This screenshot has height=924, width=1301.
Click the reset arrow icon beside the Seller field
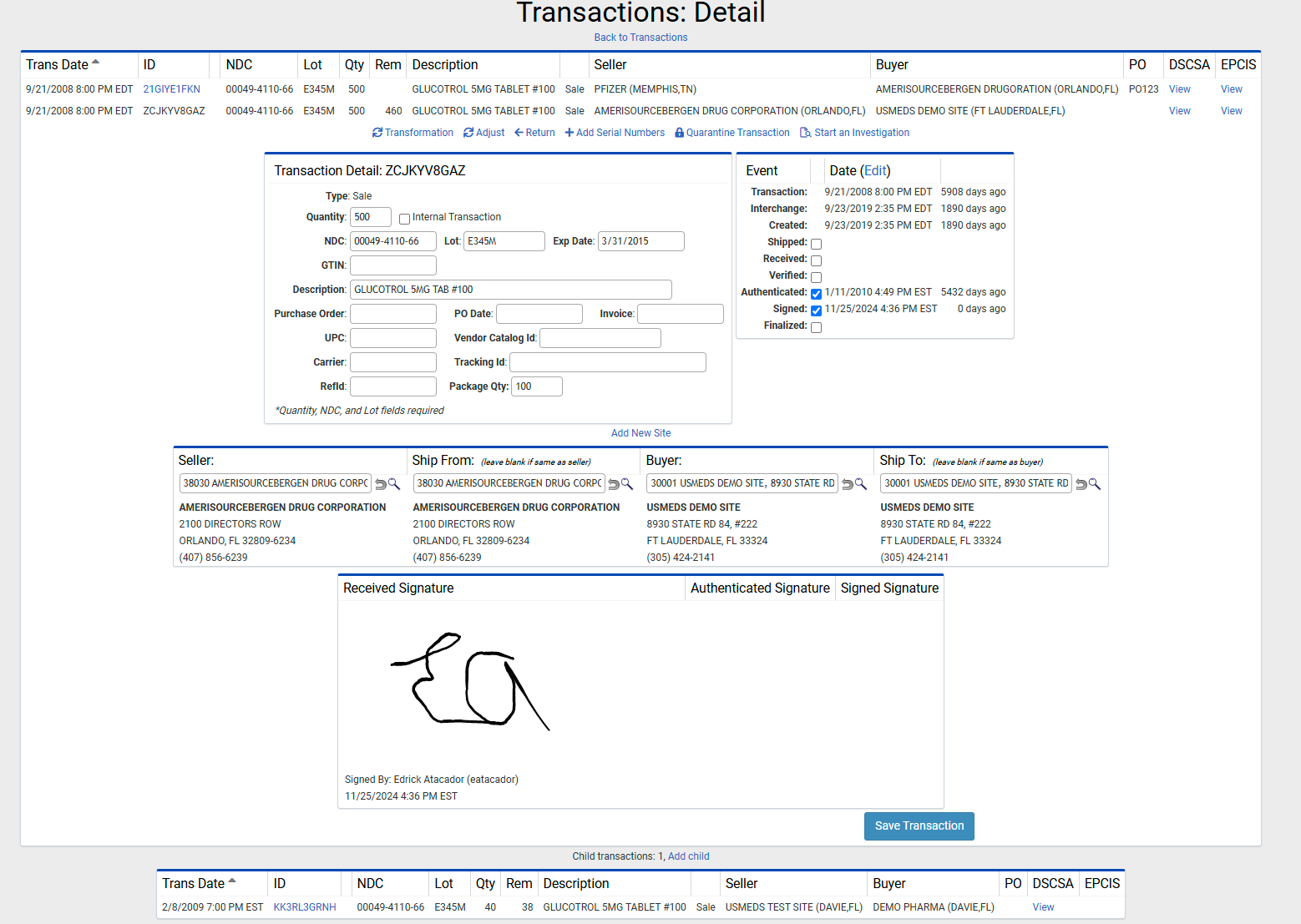[381, 484]
